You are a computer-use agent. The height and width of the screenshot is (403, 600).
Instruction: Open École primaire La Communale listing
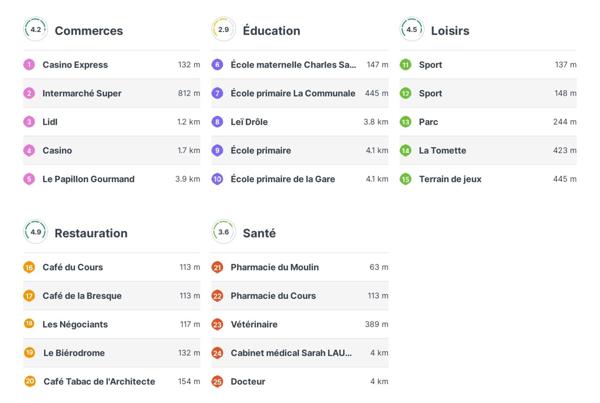pos(292,93)
